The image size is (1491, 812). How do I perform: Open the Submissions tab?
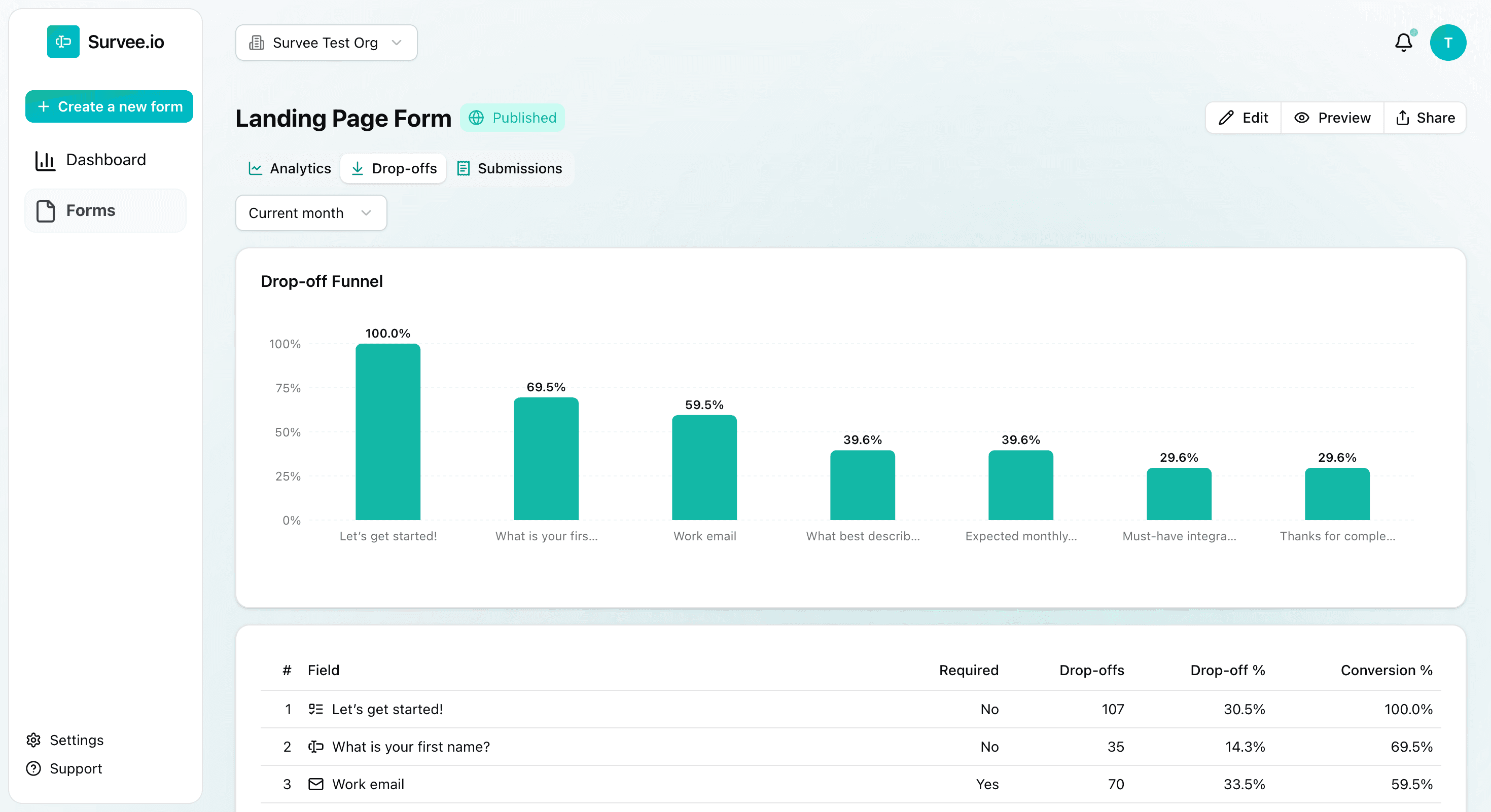pos(509,168)
